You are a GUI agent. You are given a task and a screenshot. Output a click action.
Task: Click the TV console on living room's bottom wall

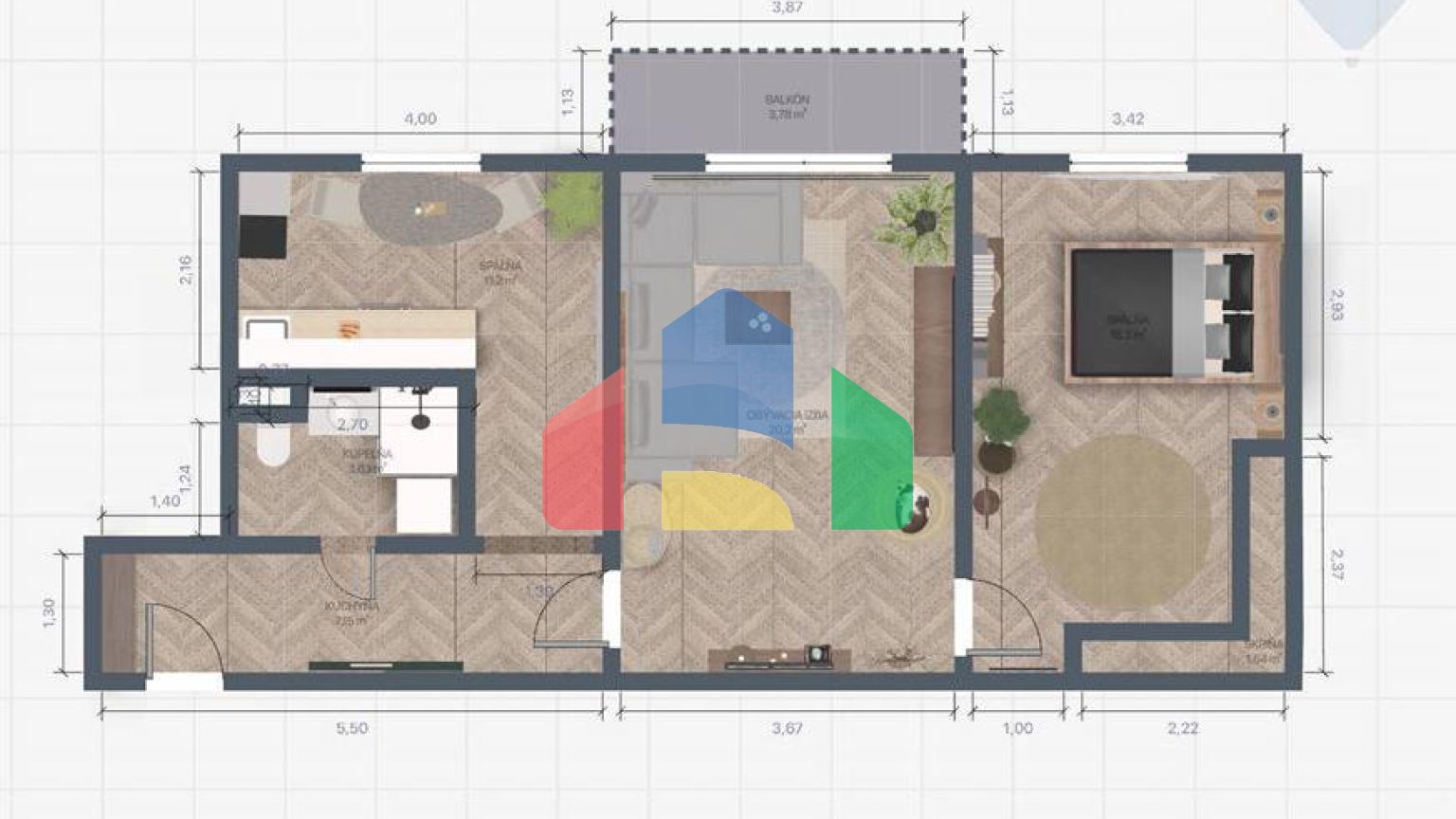[778, 657]
